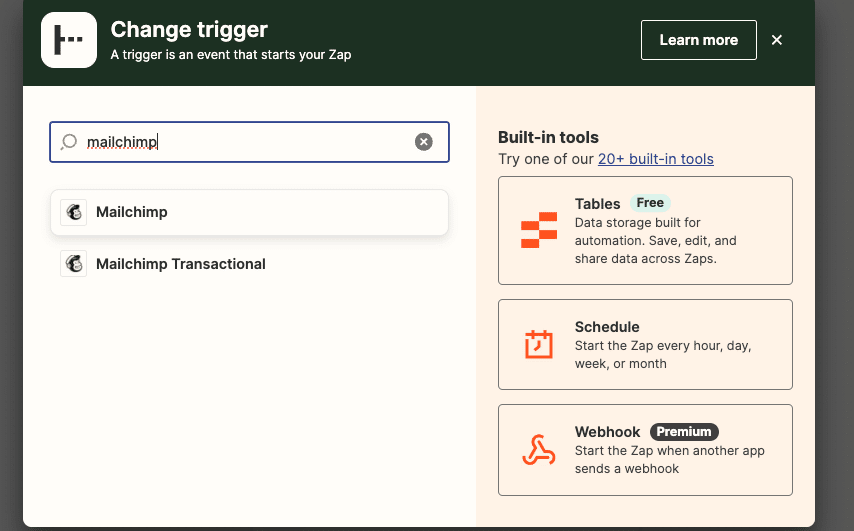This screenshot has height=531, width=854.
Task: Select the Tables card title
Action: pos(597,204)
